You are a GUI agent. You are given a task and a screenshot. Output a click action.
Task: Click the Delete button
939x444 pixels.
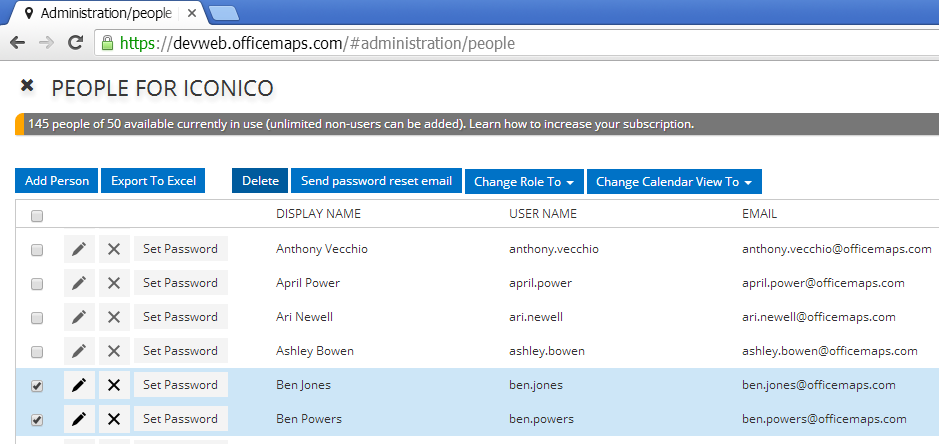tap(261, 181)
